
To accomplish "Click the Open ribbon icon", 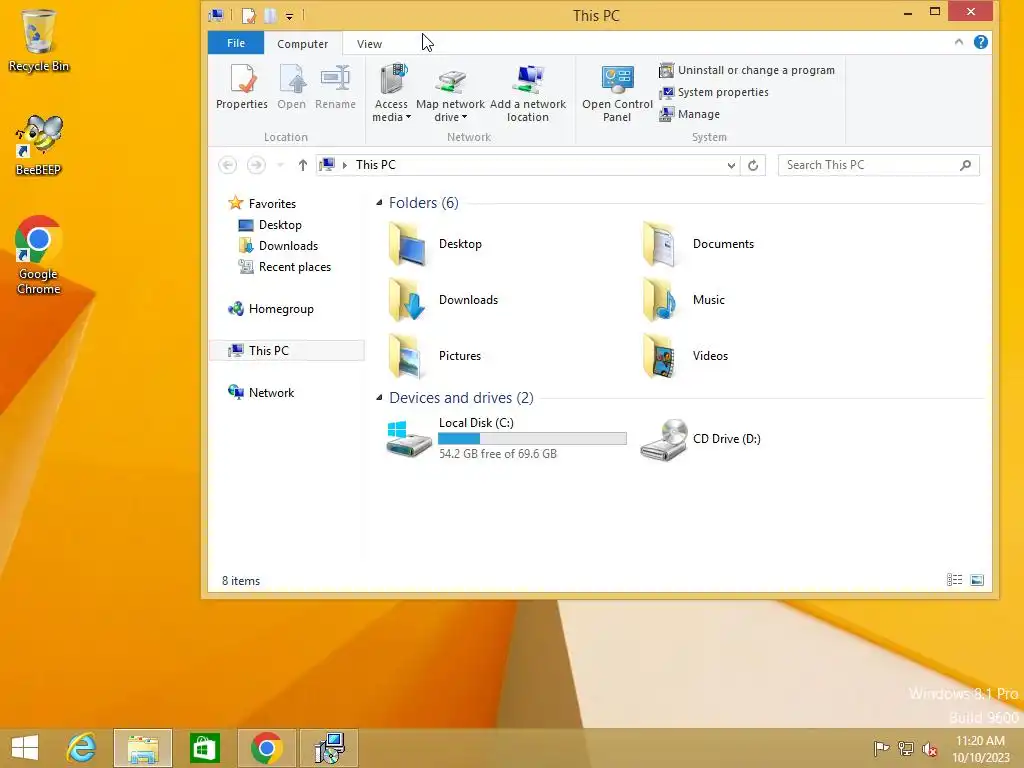I will (x=291, y=86).
